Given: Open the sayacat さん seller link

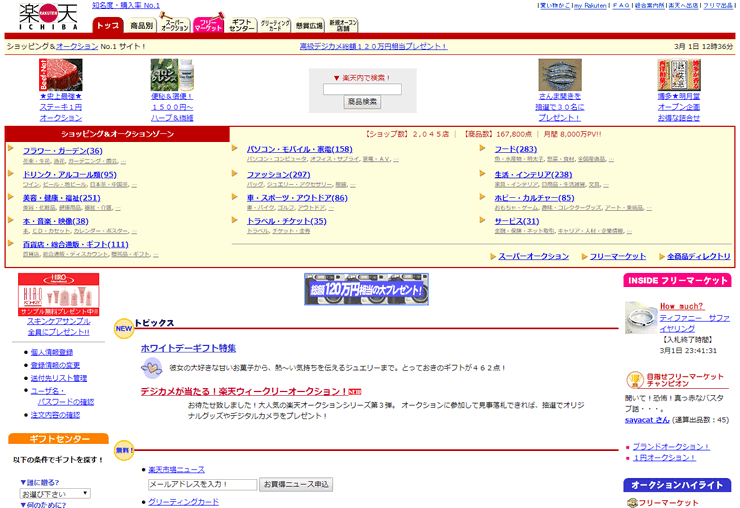Looking at the screenshot, I should (x=647, y=420).
